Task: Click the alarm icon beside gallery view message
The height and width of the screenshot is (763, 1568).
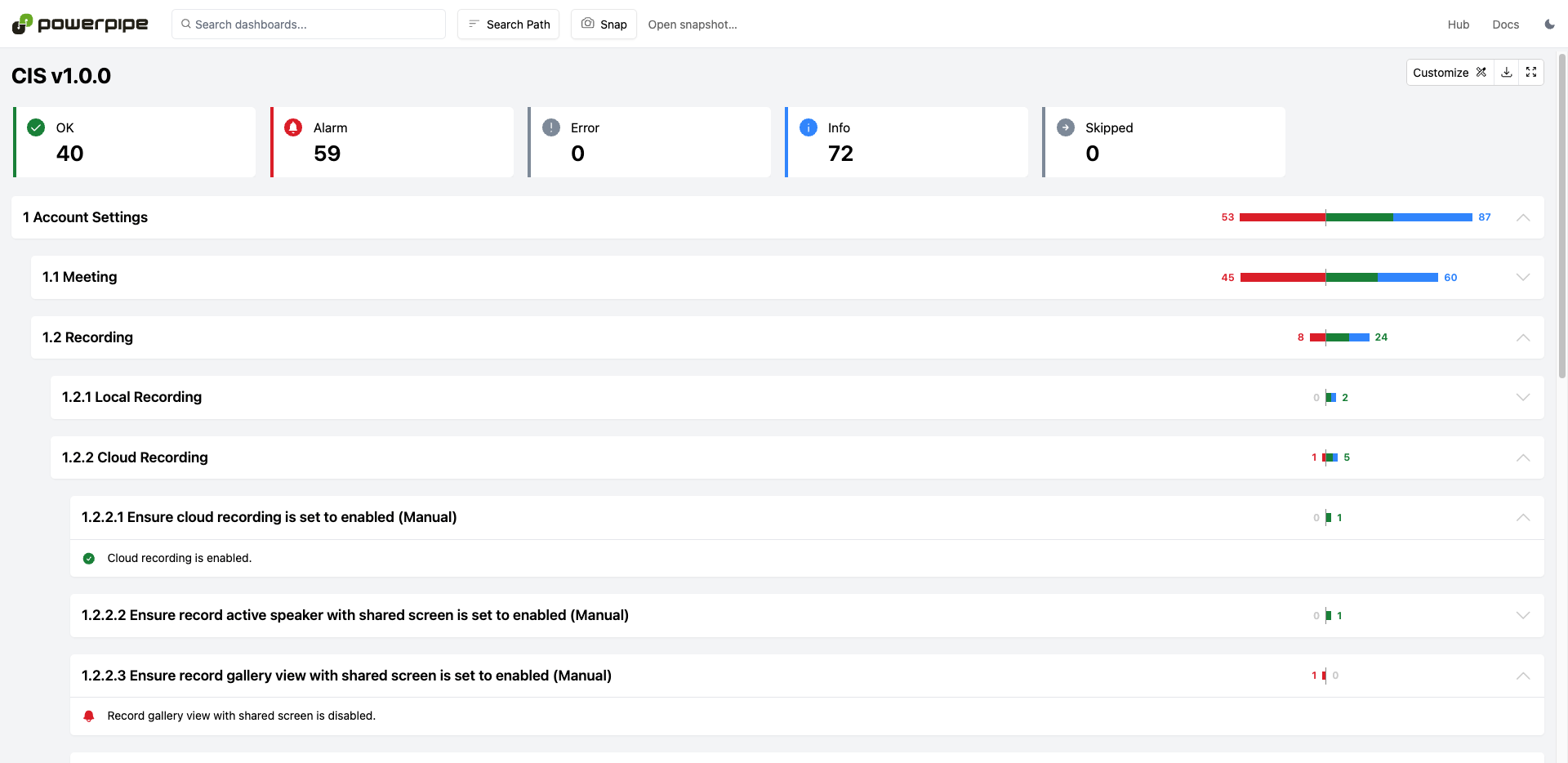Action: click(x=89, y=716)
